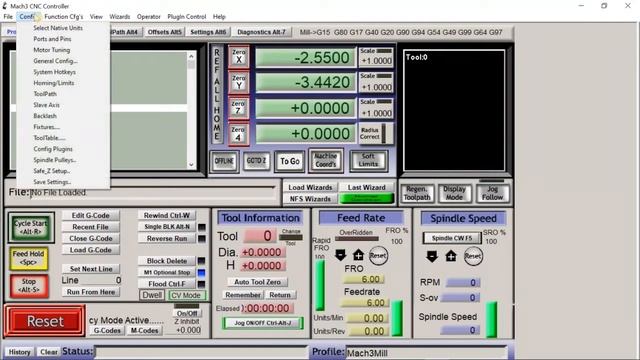The height and width of the screenshot is (360, 640).
Task: Toggle CV Mode
Action: (186, 295)
